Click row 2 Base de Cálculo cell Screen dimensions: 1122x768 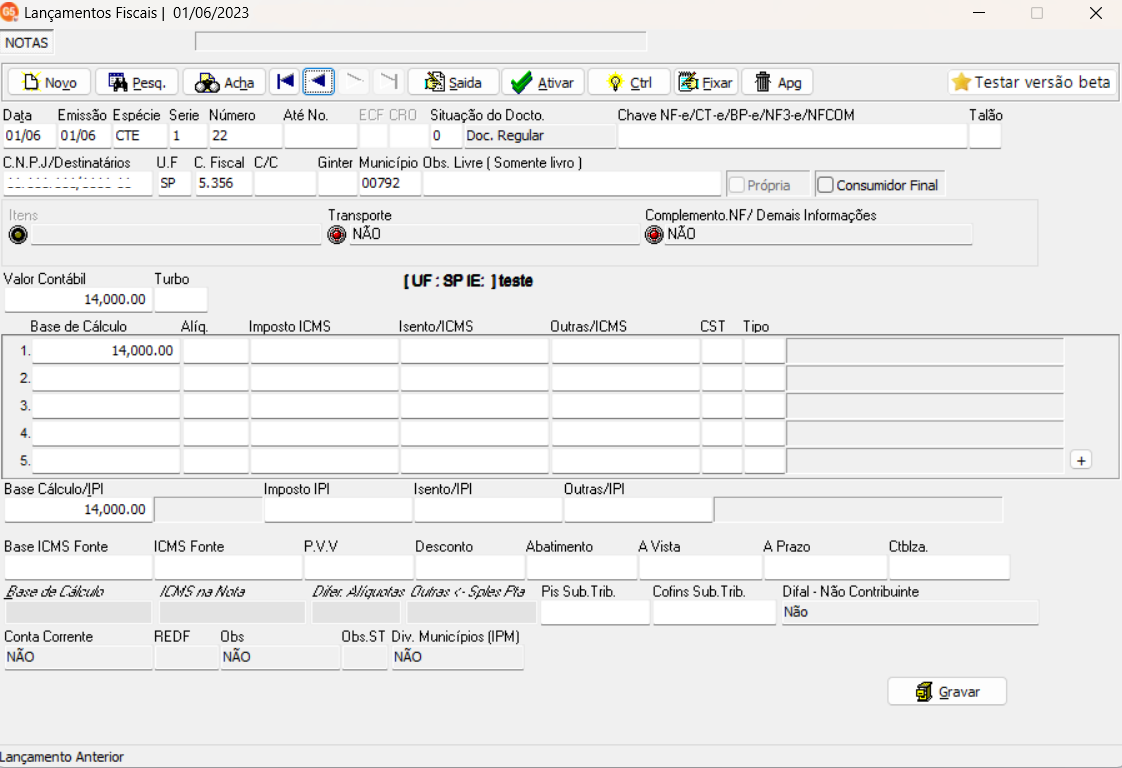106,378
